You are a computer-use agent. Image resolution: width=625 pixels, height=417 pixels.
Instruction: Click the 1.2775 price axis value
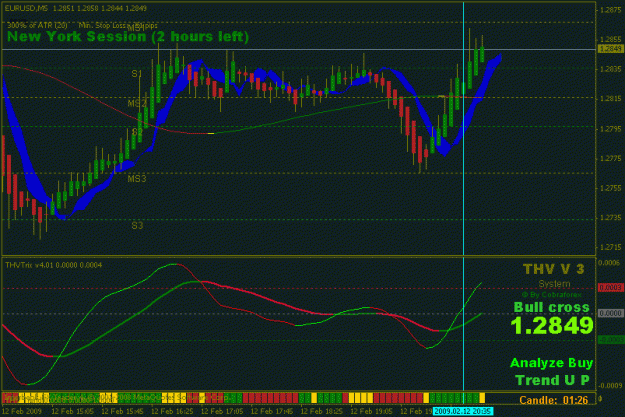click(x=611, y=159)
